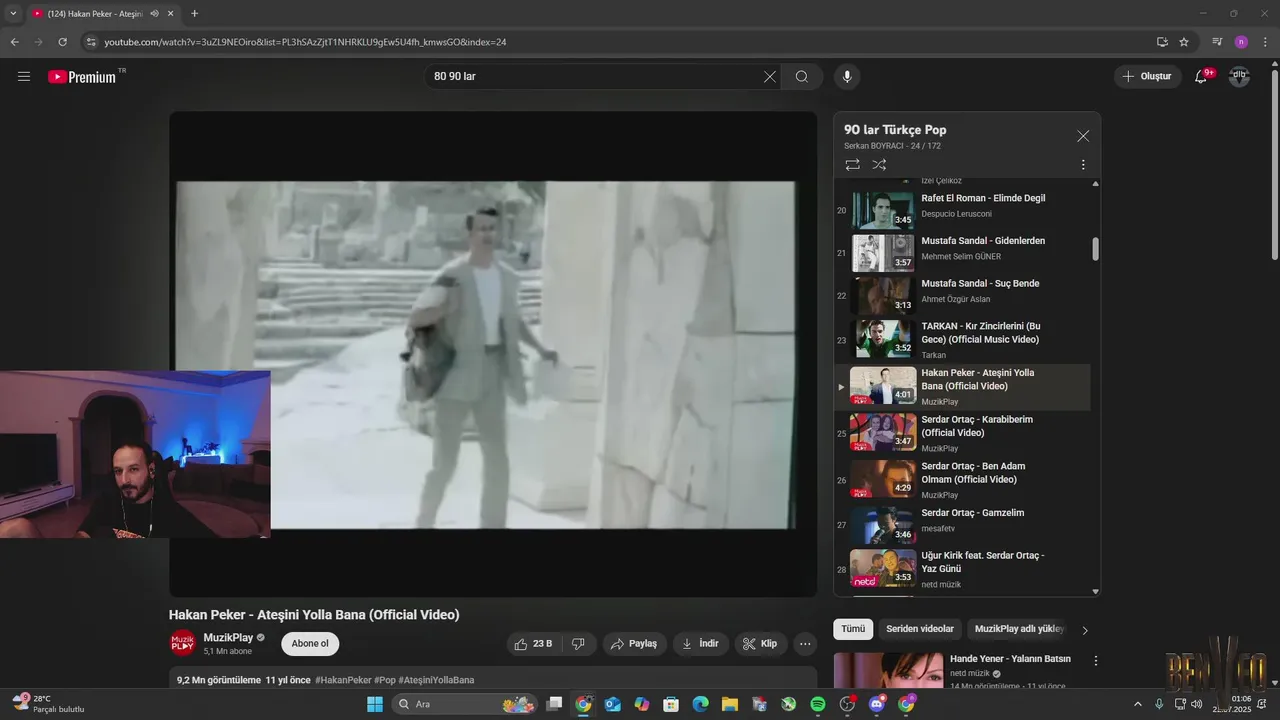Open Chrome profile avatar
The image size is (1280, 720).
click(x=1241, y=42)
